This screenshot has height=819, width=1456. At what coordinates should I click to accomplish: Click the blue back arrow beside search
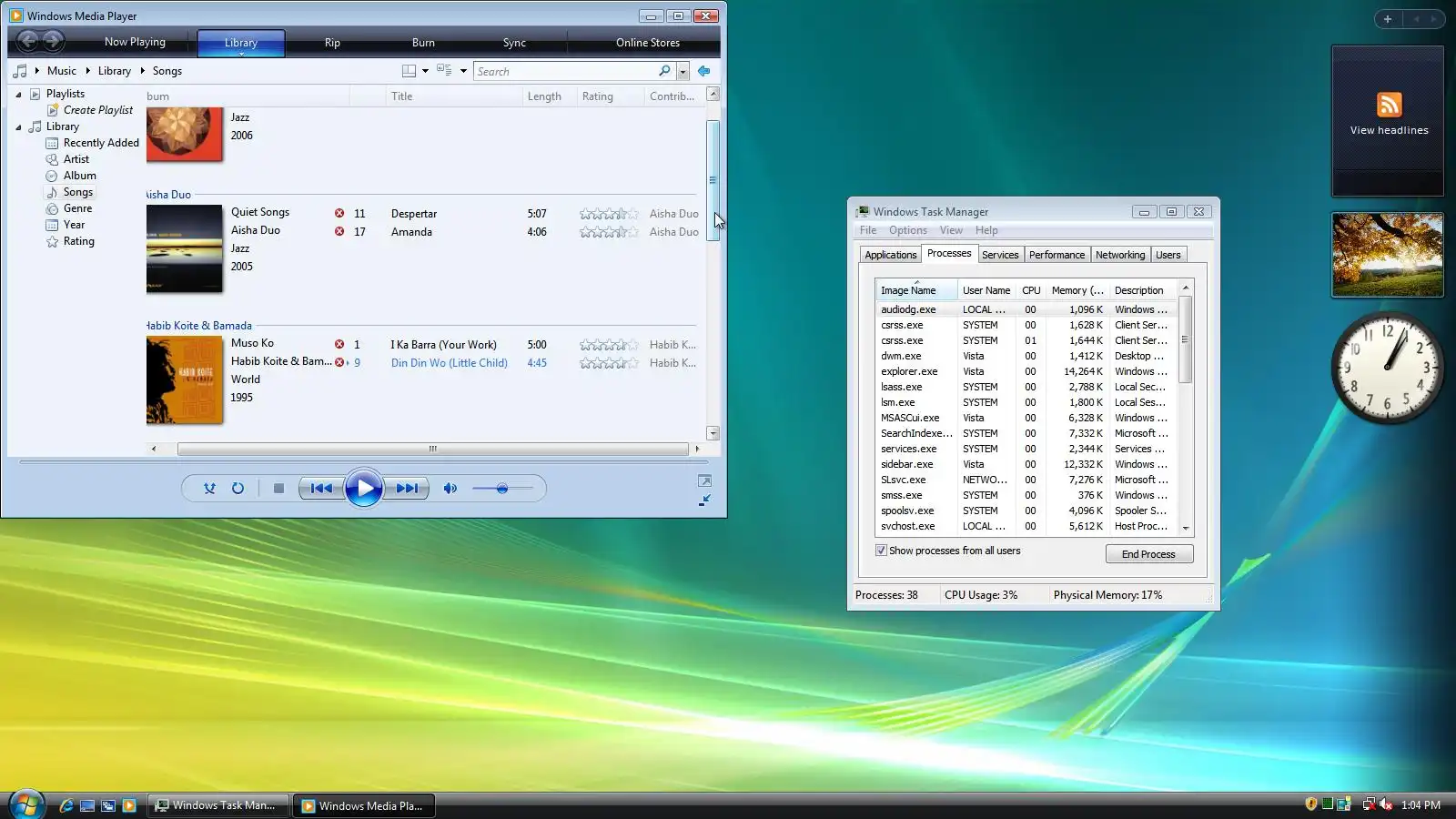point(703,71)
